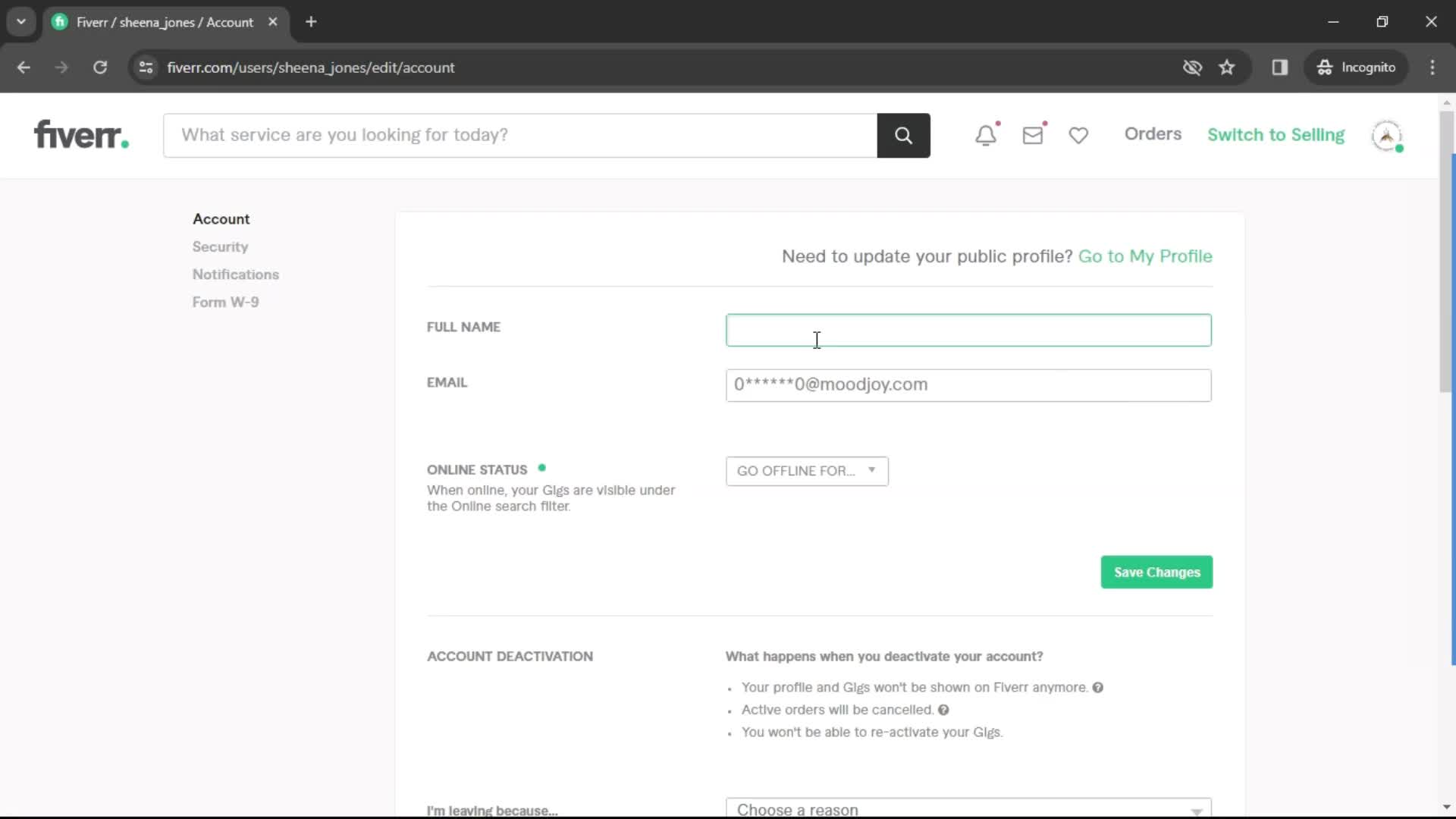Screen dimensions: 1456x819
Task: Open the Security settings menu item
Action: click(x=220, y=246)
